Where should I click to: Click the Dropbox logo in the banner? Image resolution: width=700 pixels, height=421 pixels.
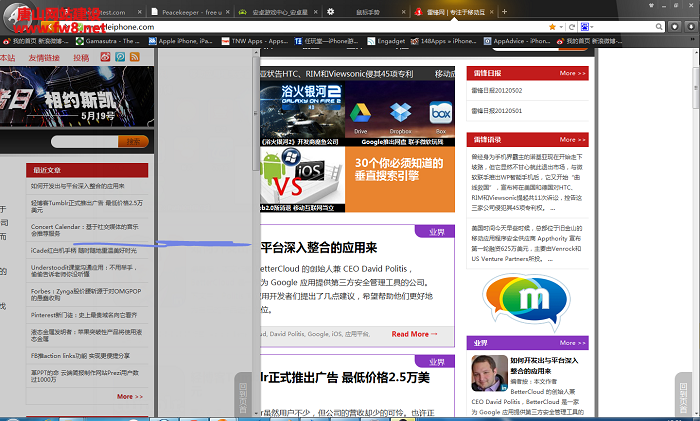click(x=400, y=113)
